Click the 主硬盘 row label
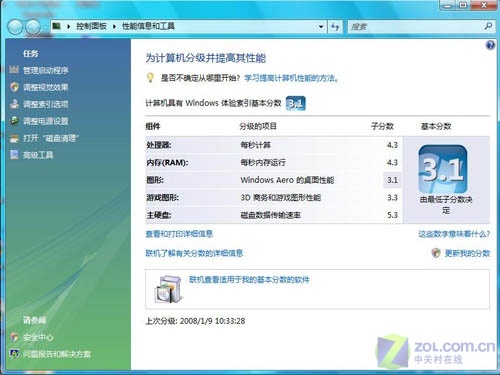The width and height of the screenshot is (500, 375). point(159,215)
